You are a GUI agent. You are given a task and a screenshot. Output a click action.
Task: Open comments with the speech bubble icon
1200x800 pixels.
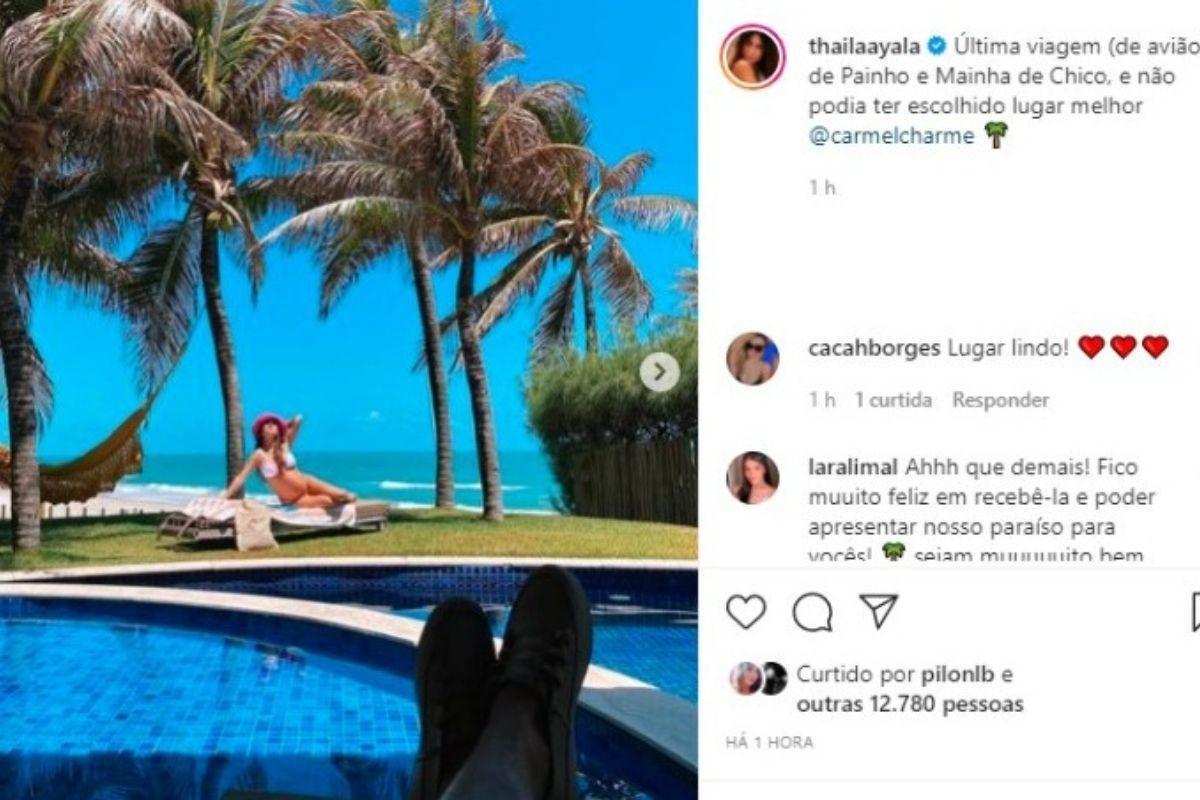click(x=812, y=611)
